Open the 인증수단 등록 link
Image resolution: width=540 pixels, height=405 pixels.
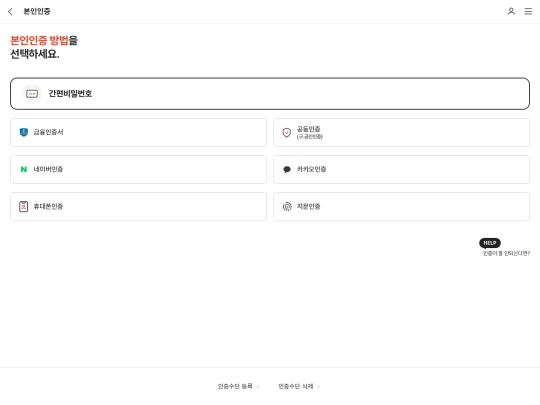click(x=235, y=386)
